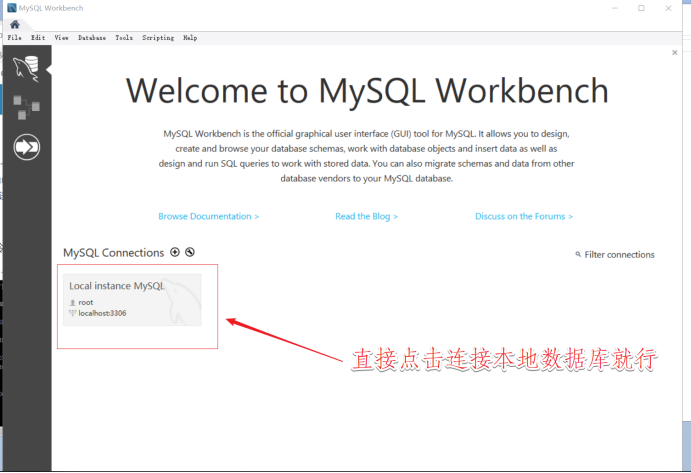Click the MySQL Workbench title bar app icon
Viewport: 691px width, 473px height.
pos(12,8)
